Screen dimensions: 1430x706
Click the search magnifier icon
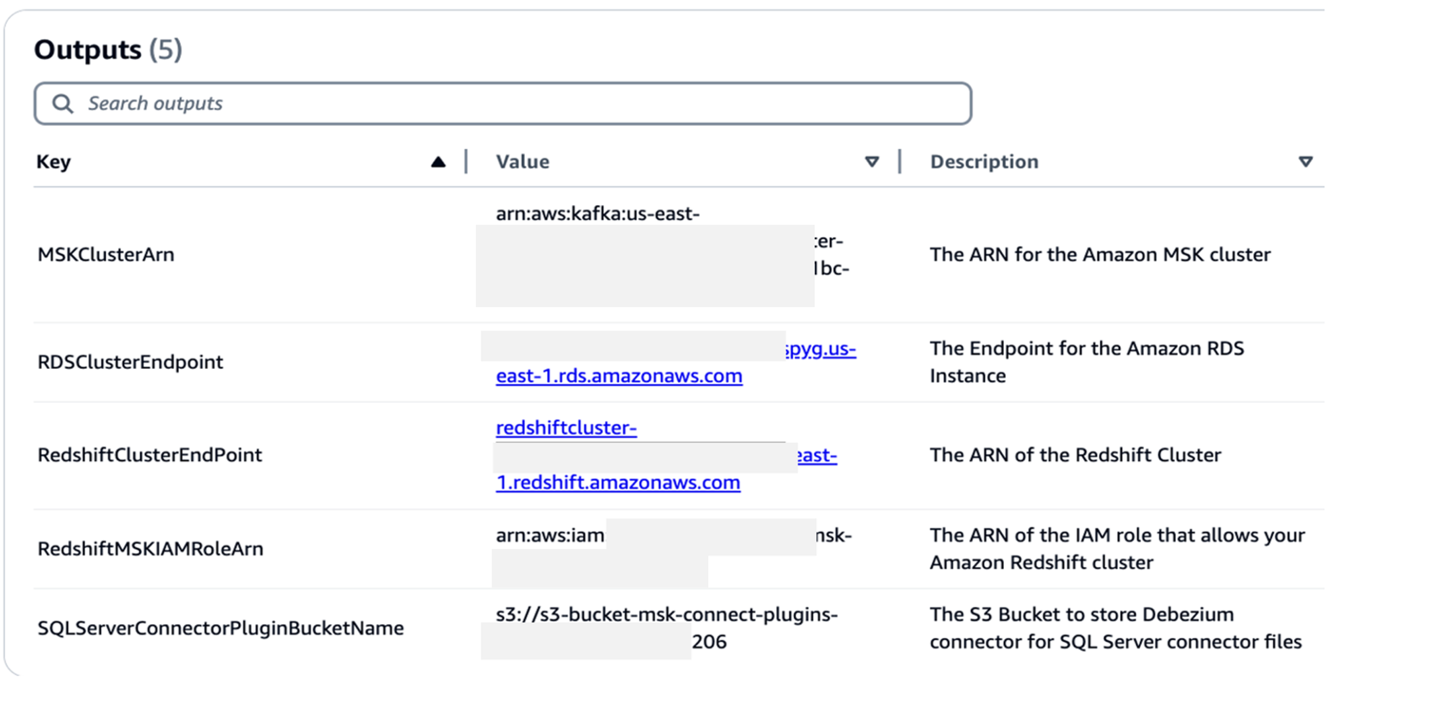click(x=63, y=104)
